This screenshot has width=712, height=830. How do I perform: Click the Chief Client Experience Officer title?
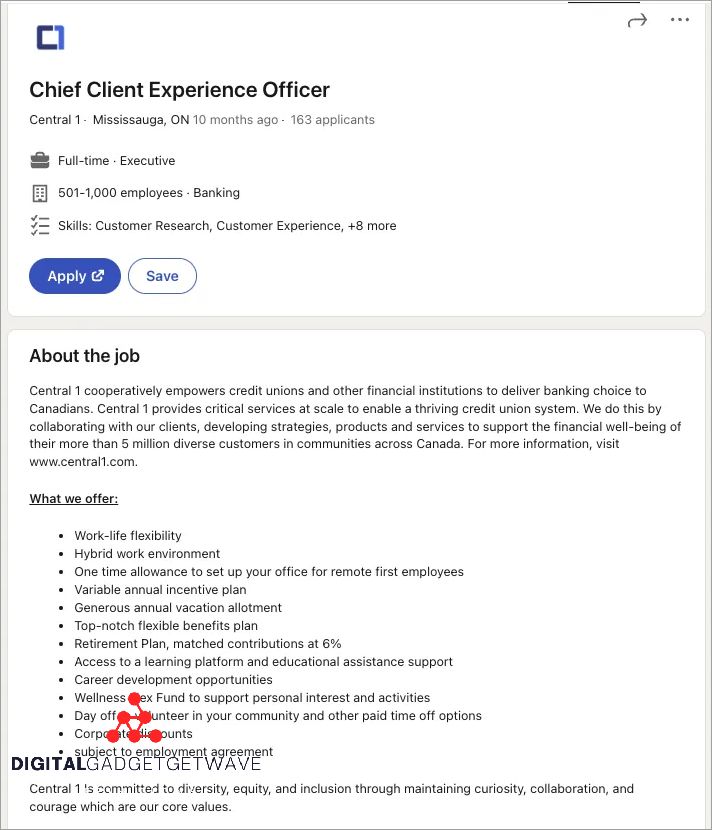click(x=179, y=90)
